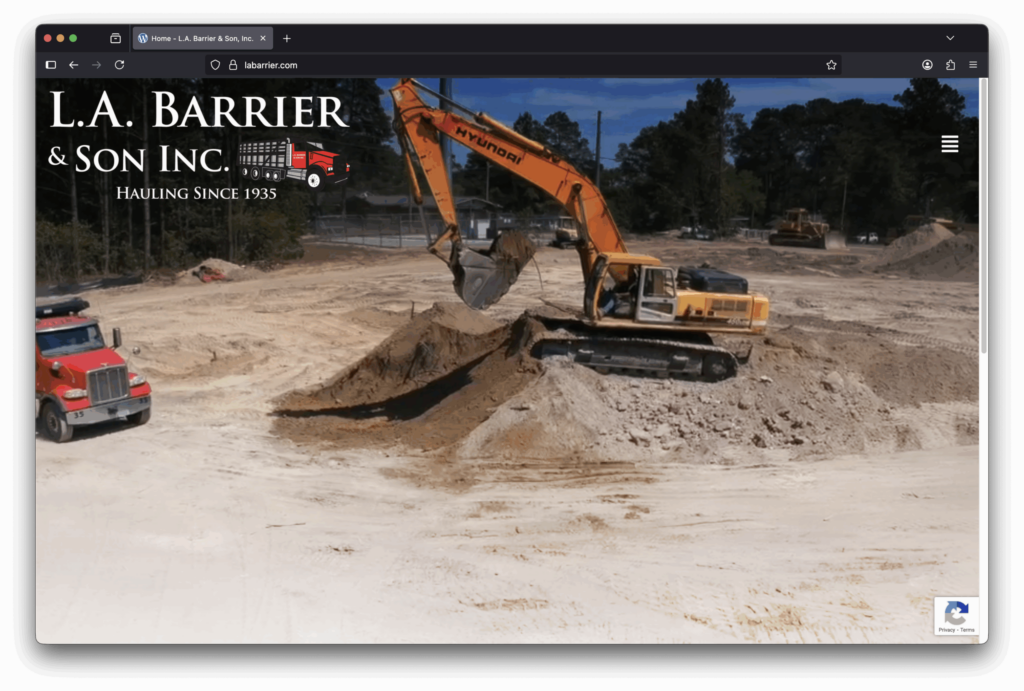Viewport: 1024px width, 691px height.
Task: Open Firefox View icon left of the tab
Action: point(115,38)
